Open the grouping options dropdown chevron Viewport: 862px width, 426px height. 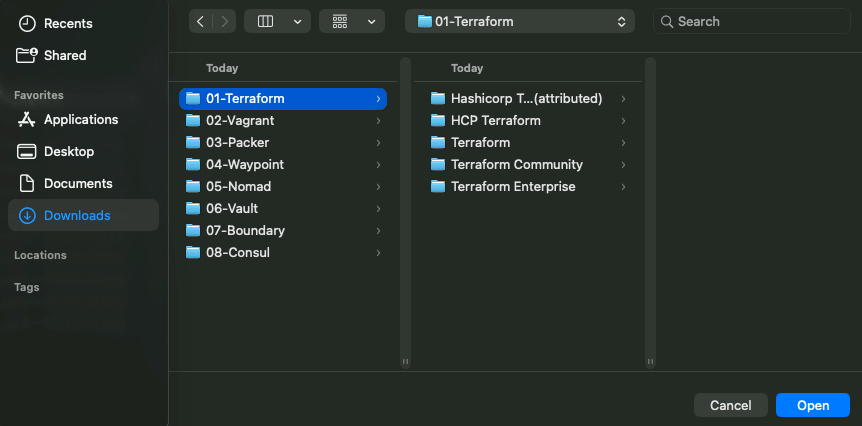[x=371, y=21]
